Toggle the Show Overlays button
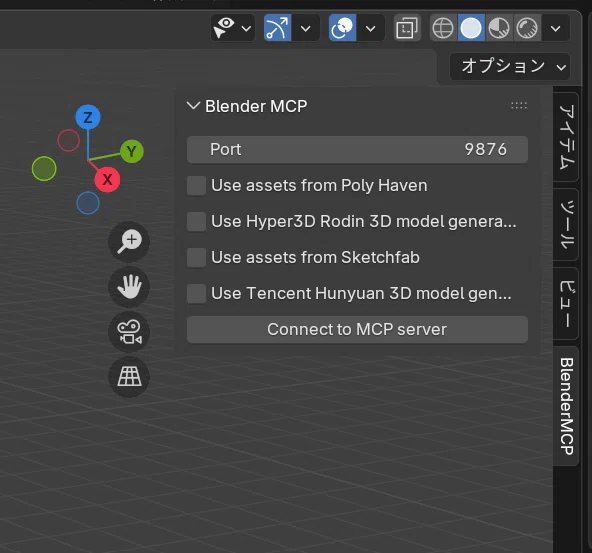592x553 pixels. [342, 28]
